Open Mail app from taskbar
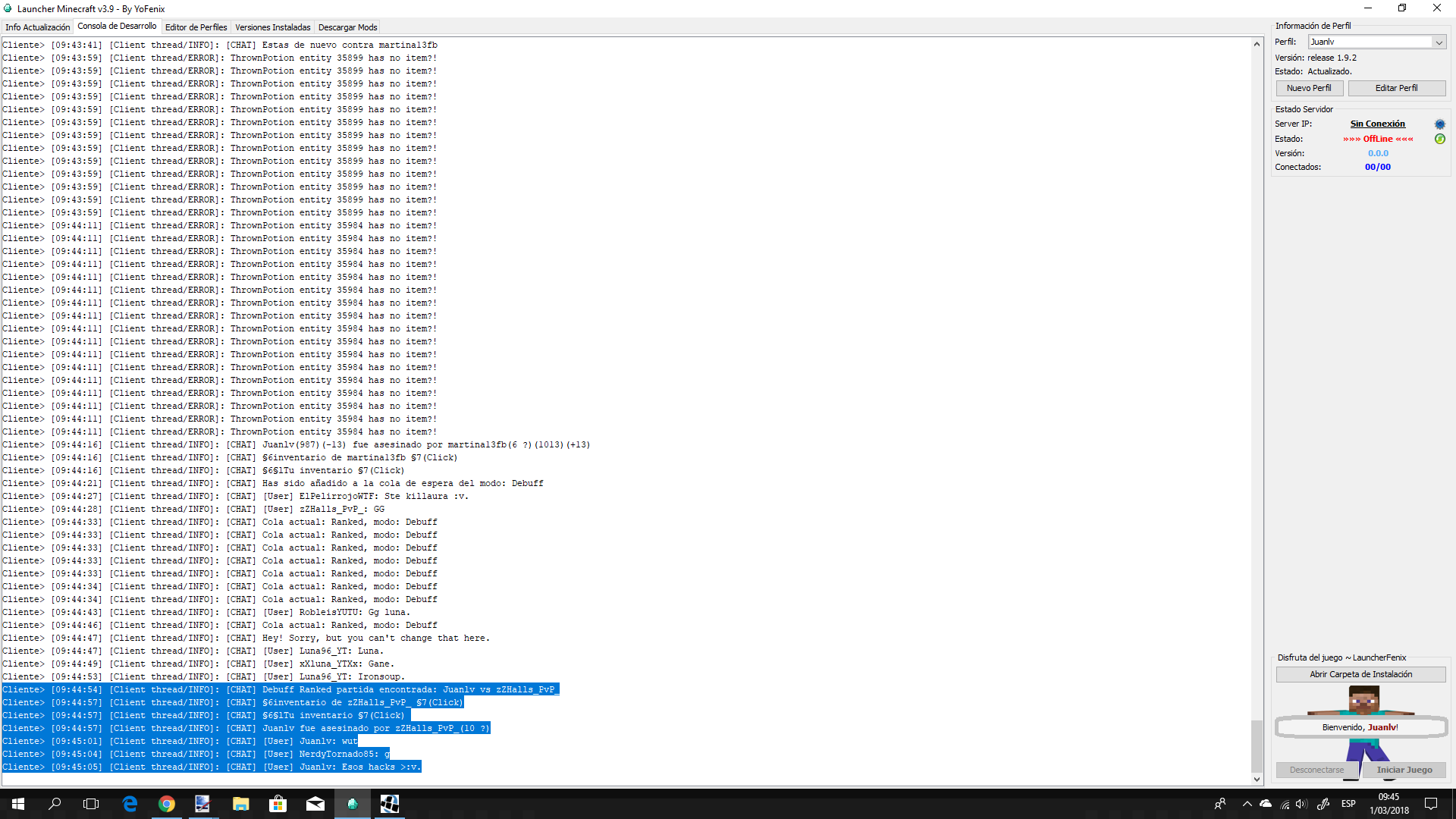The image size is (1456, 819). [315, 804]
